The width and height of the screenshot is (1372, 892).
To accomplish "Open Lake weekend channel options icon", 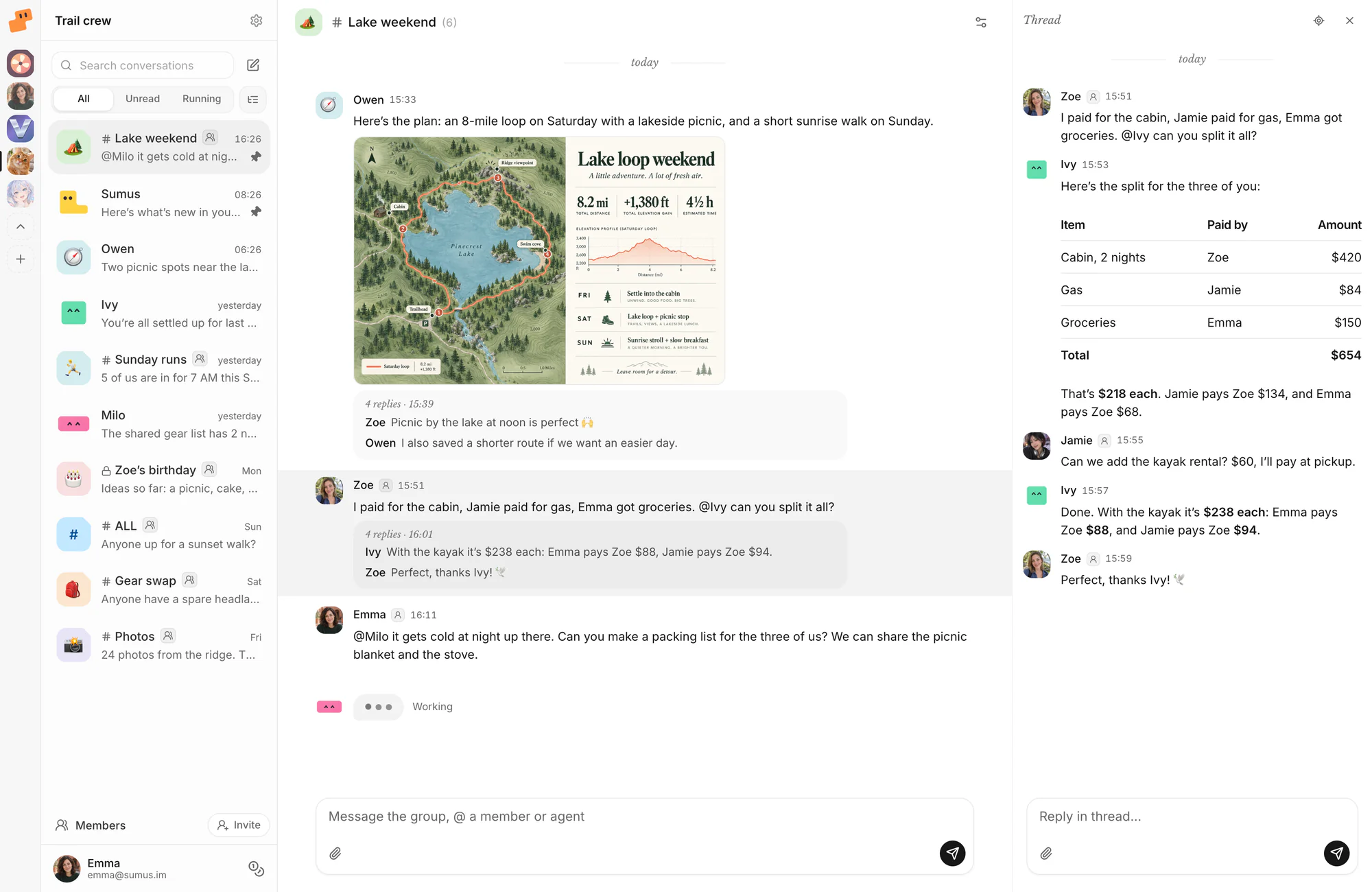I will coord(981,22).
